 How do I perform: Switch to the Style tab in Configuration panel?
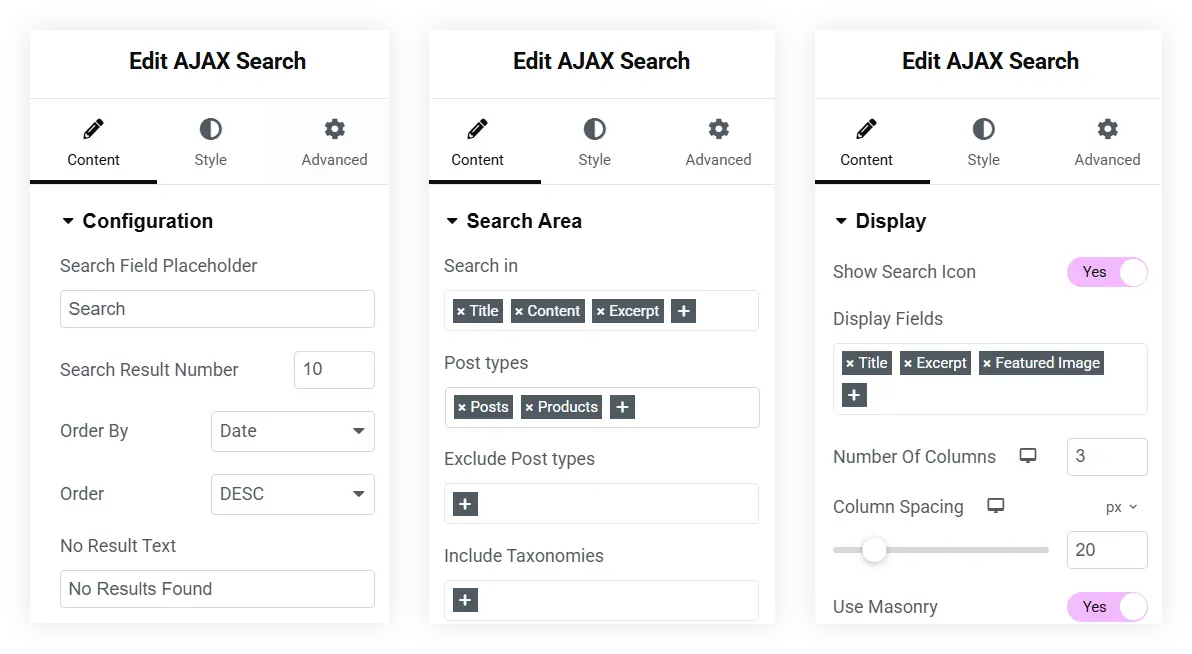coord(210,143)
